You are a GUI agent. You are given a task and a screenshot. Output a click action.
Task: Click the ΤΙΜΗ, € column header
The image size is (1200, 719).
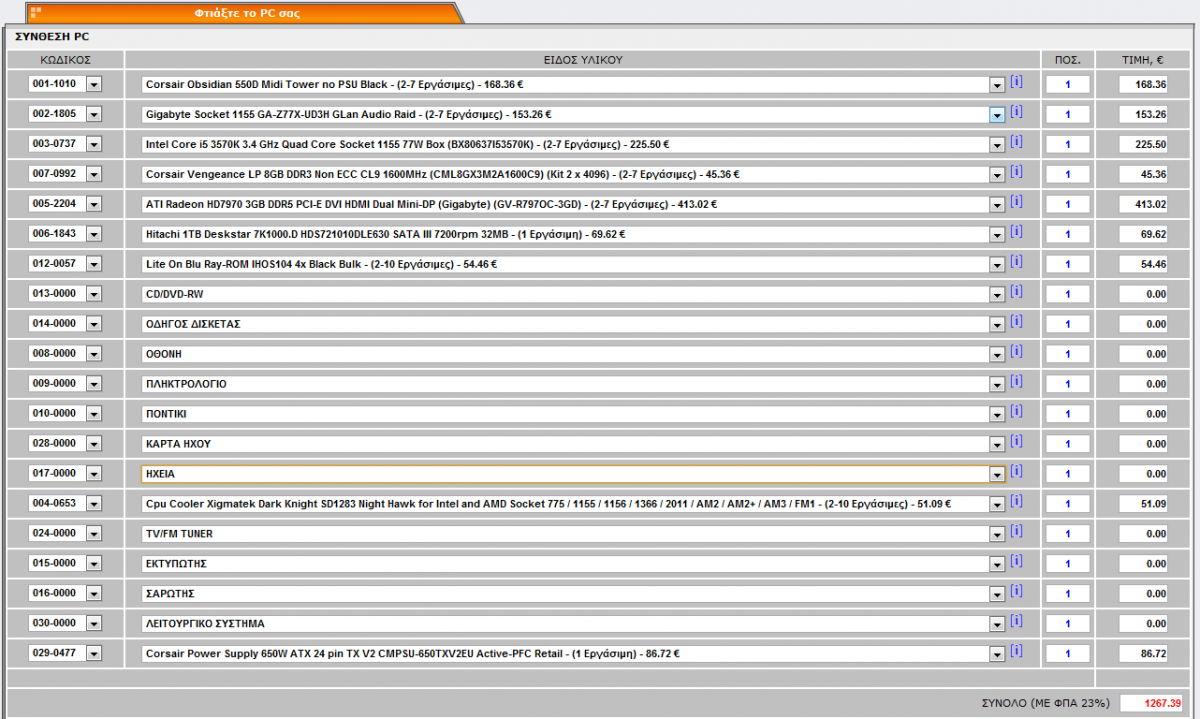tap(1143, 60)
